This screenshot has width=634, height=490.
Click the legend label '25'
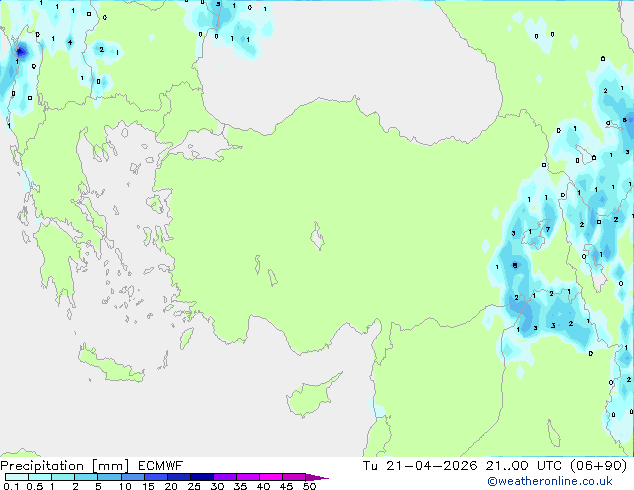pyautogui.click(x=194, y=486)
